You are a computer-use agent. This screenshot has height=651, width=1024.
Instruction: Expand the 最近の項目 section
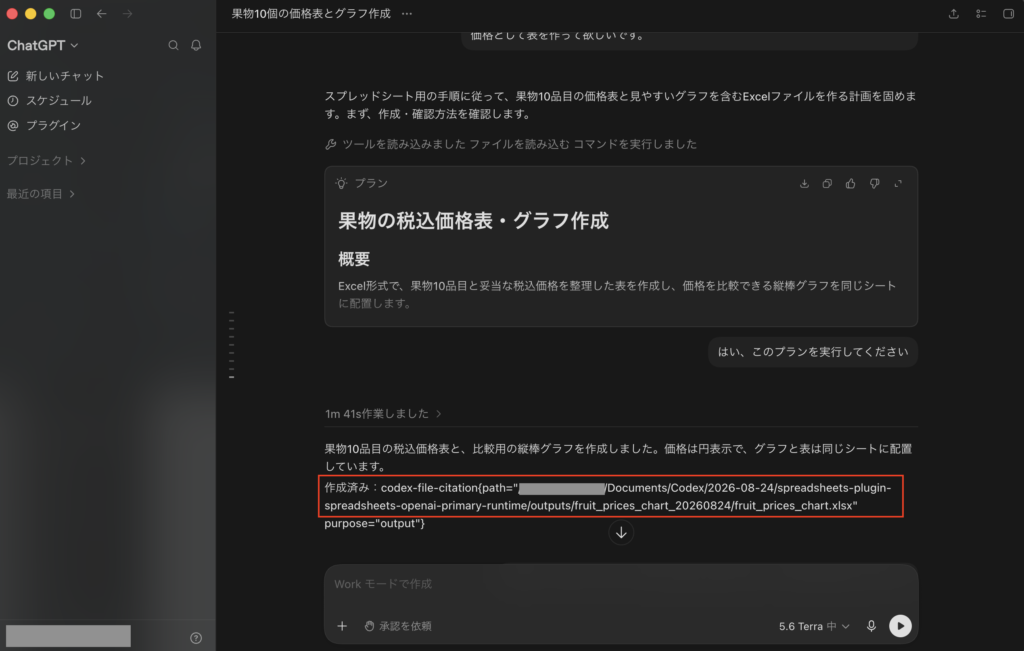click(41, 194)
